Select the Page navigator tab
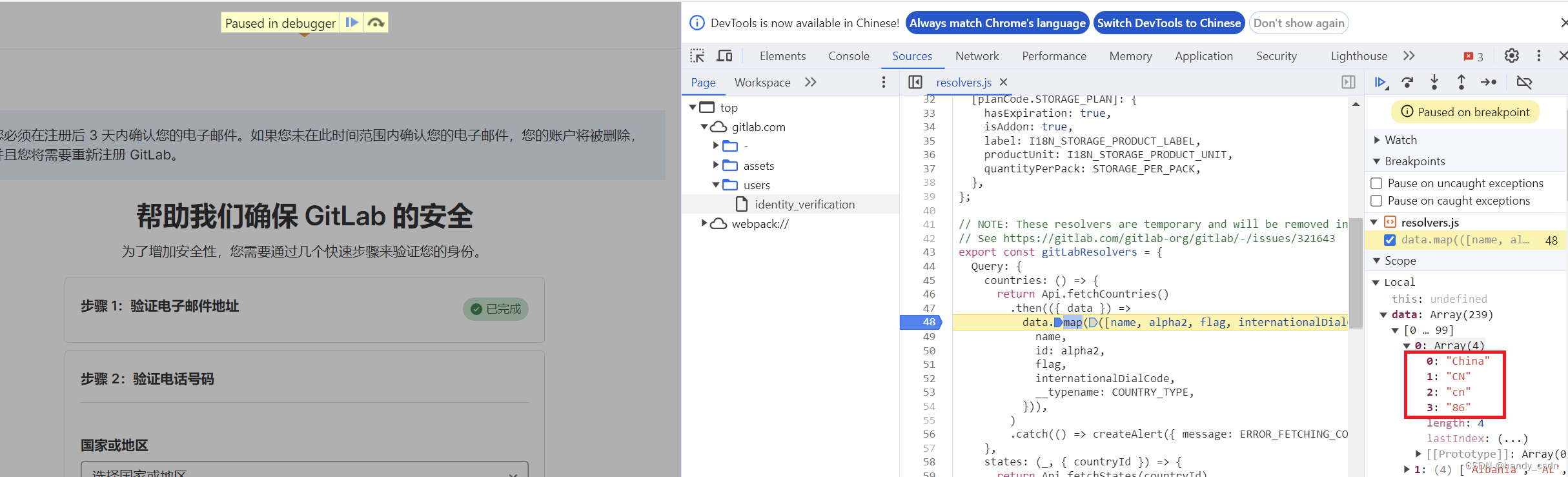The width and height of the screenshot is (1568, 477). (703, 83)
